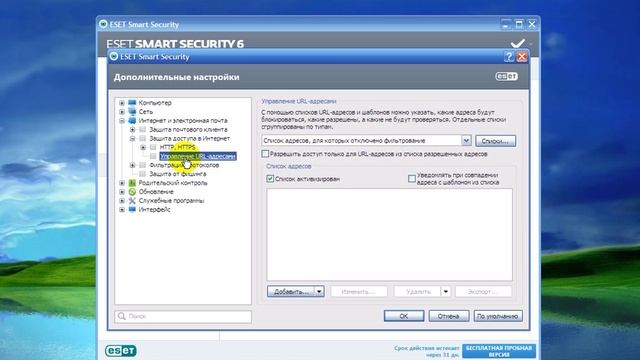This screenshot has width=640, height=360.
Task: Click the Экспорт... button
Action: [x=483, y=291]
